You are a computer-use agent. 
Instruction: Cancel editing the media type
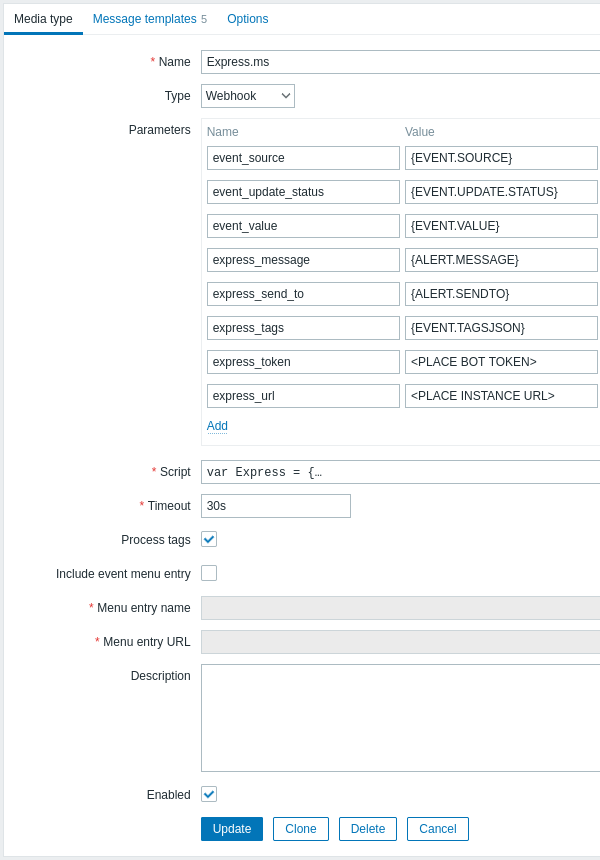(x=438, y=829)
